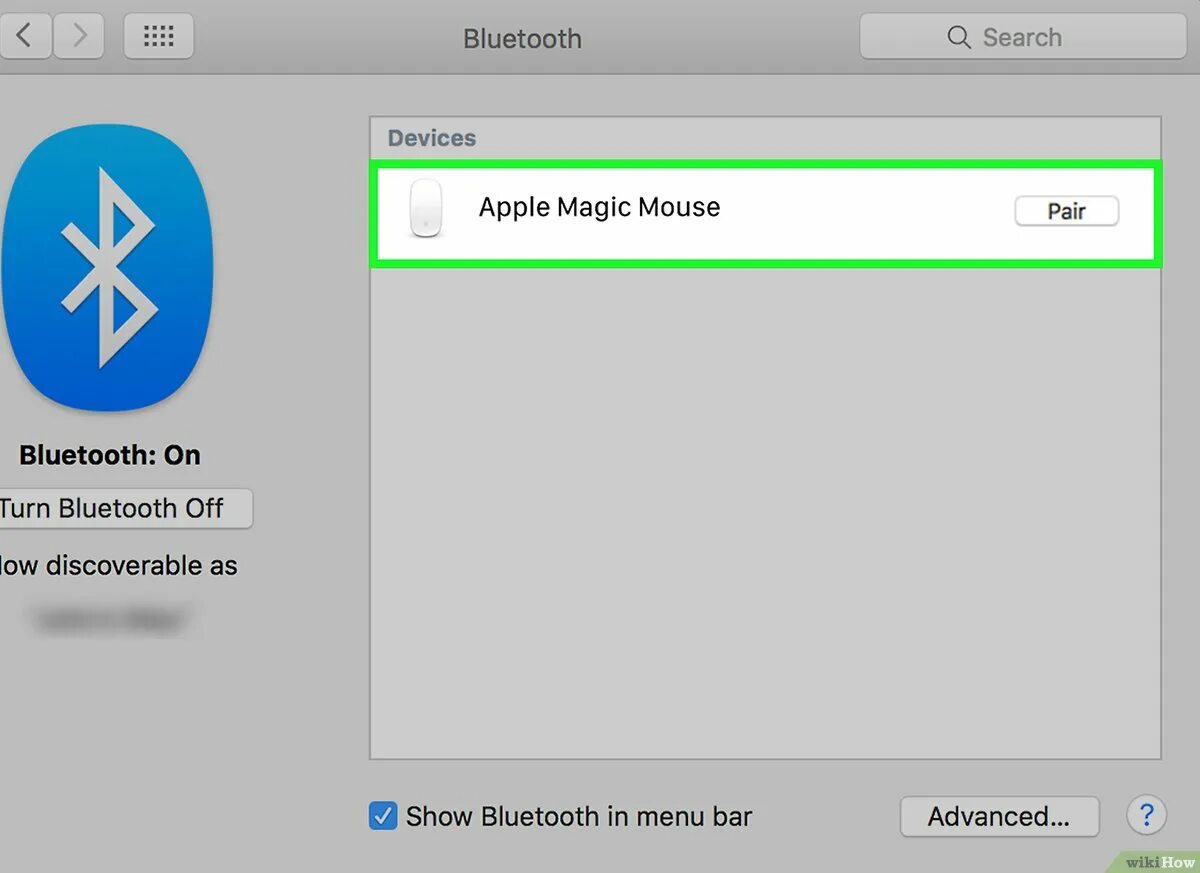Click the Show Bluetooth in menu bar label
This screenshot has width=1200, height=873.
pyautogui.click(x=578, y=816)
